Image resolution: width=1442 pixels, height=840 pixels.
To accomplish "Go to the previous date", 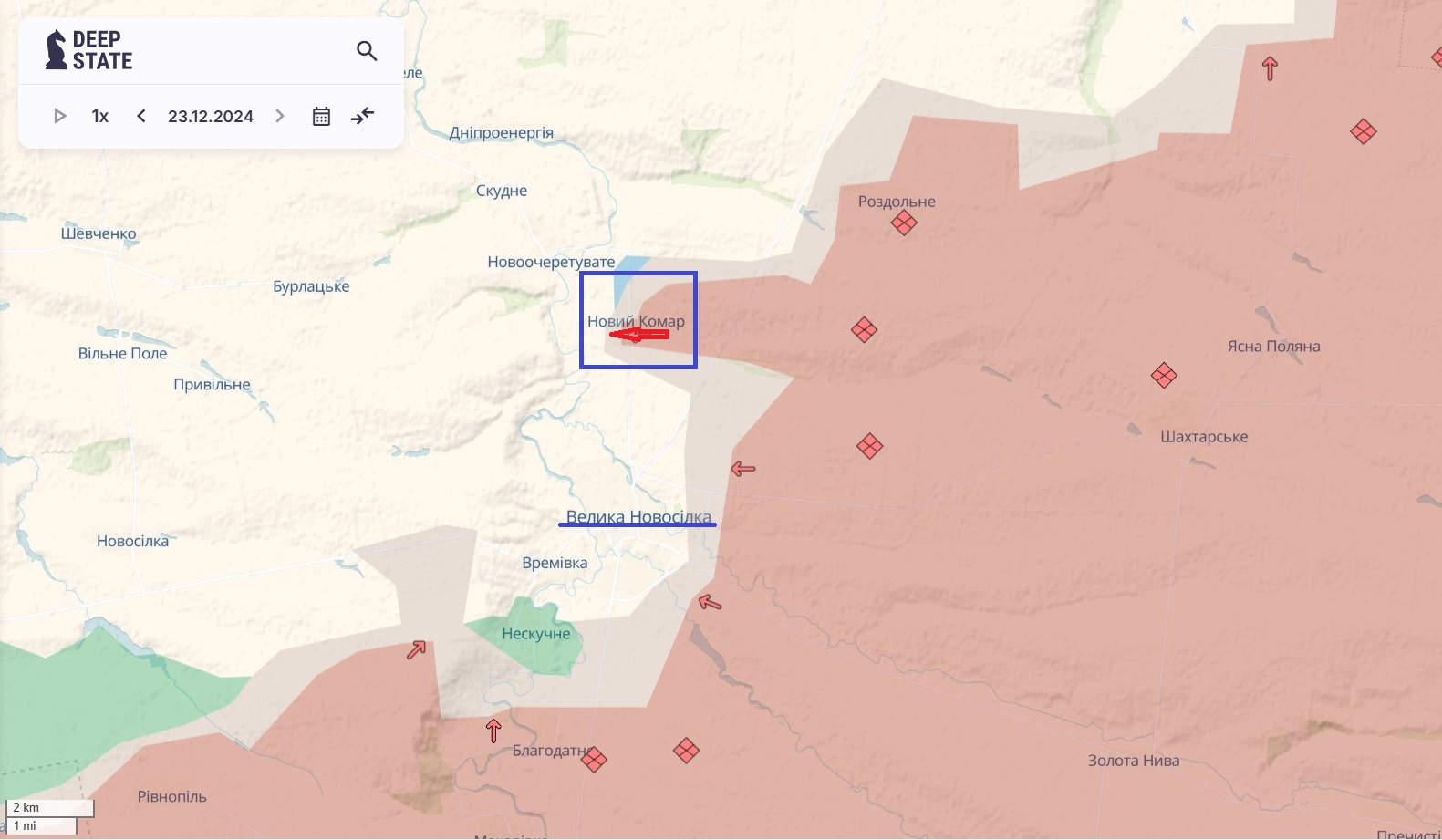I will pos(141,116).
